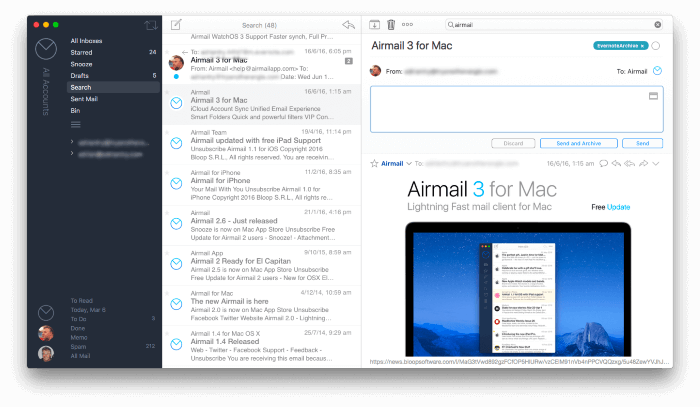Open email 'The new Airmail is here'
Screen dimensions: 700x407
tap(262, 305)
